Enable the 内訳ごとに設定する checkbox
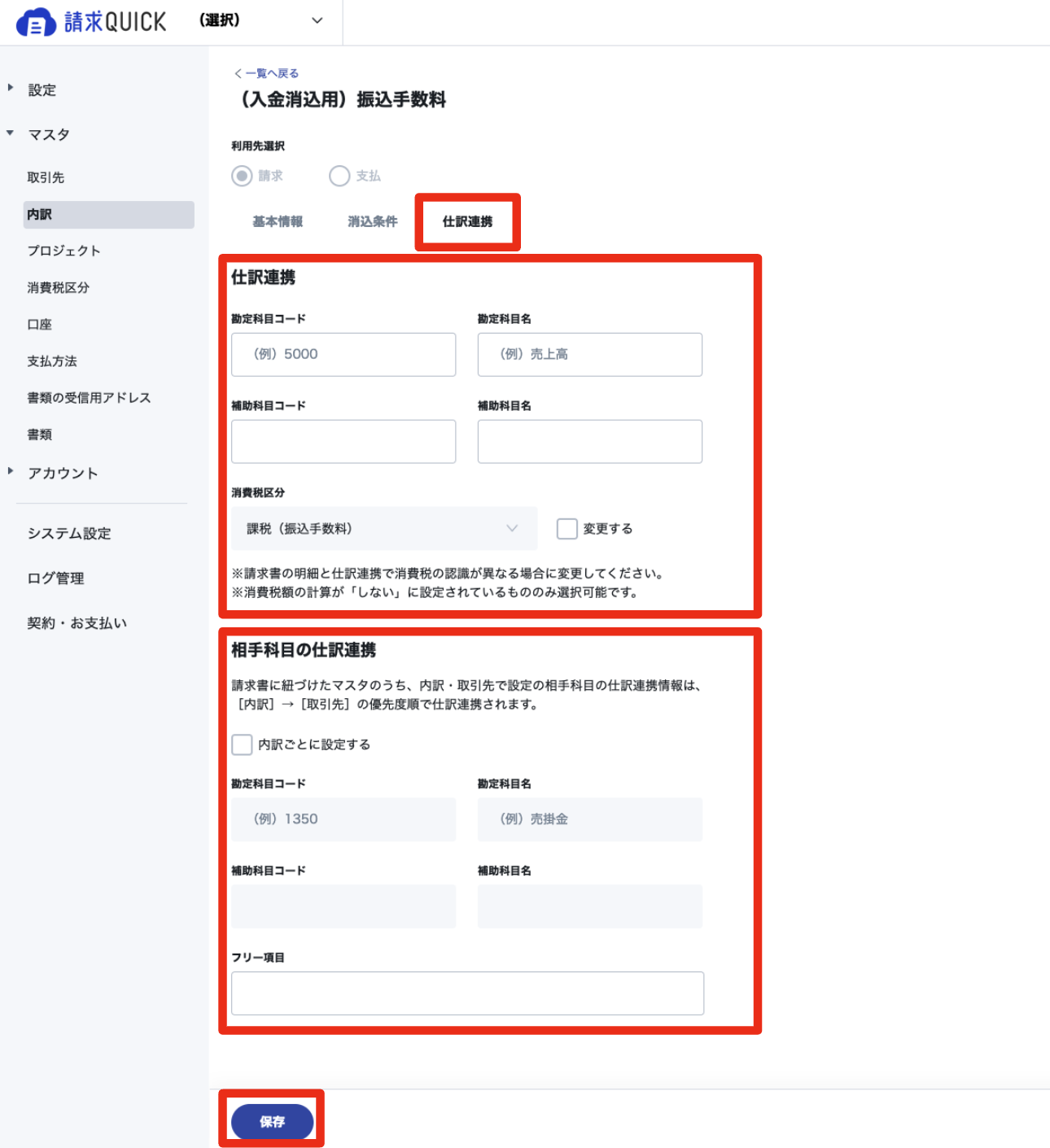Screen dimensions: 1050x1148 [x=242, y=744]
